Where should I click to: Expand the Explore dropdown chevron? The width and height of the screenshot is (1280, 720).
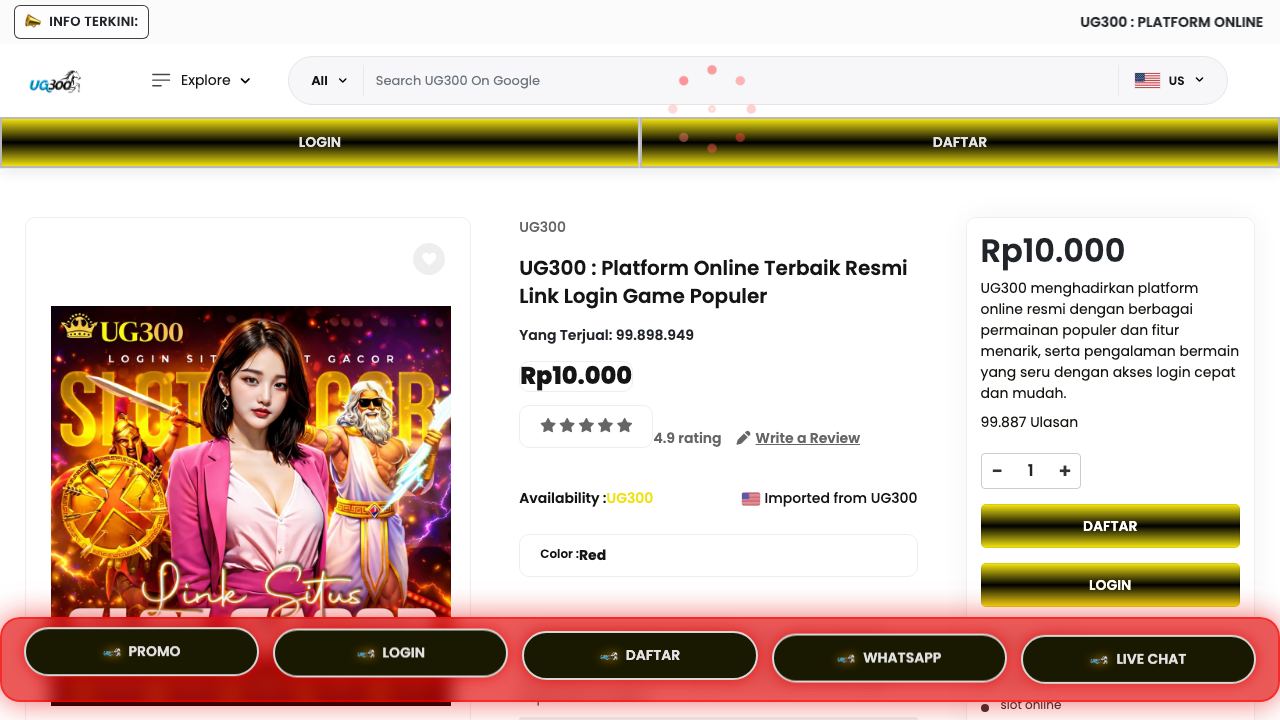pyautogui.click(x=245, y=81)
